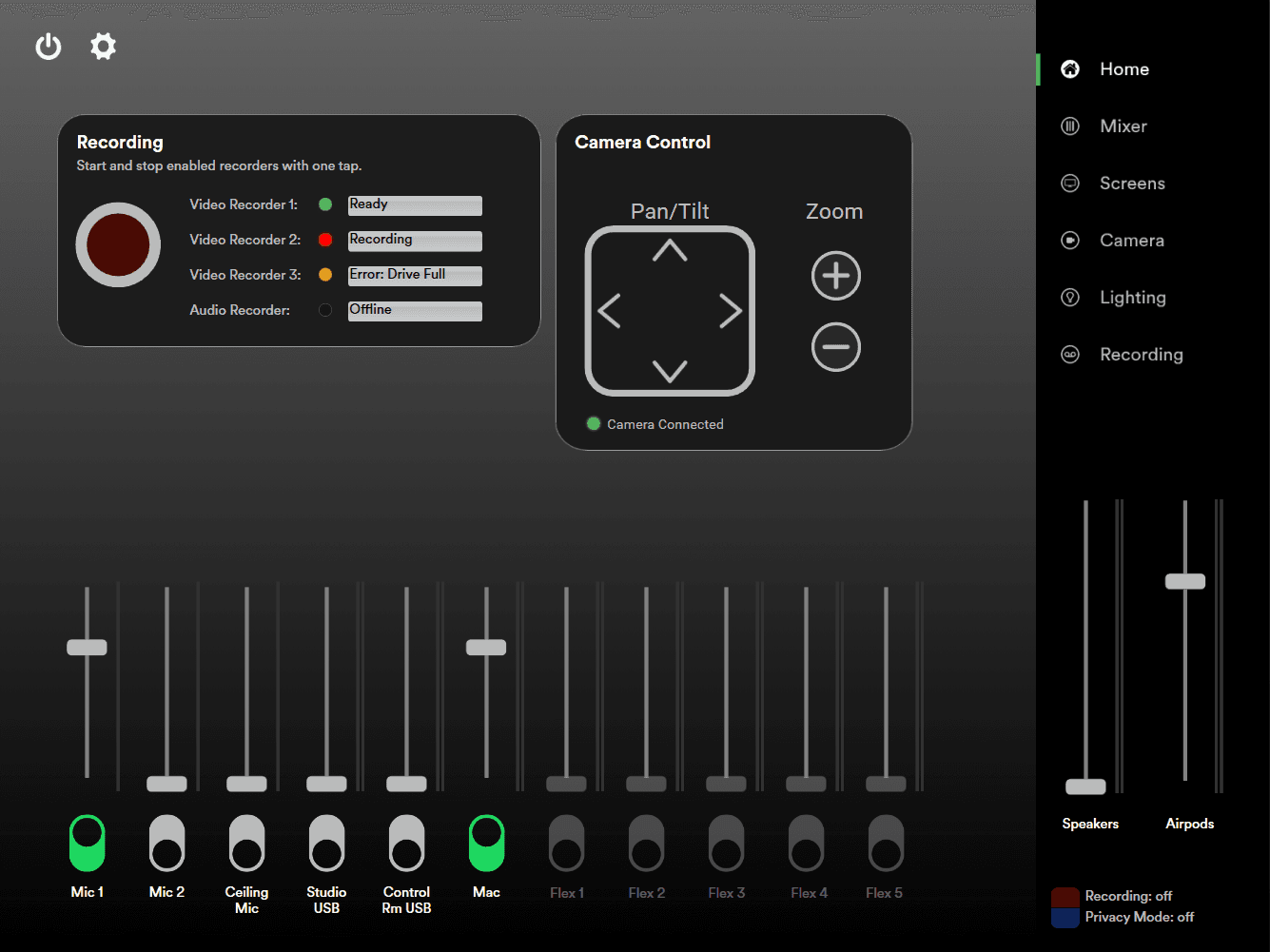Click the Mixer icon in sidebar

(x=1070, y=126)
